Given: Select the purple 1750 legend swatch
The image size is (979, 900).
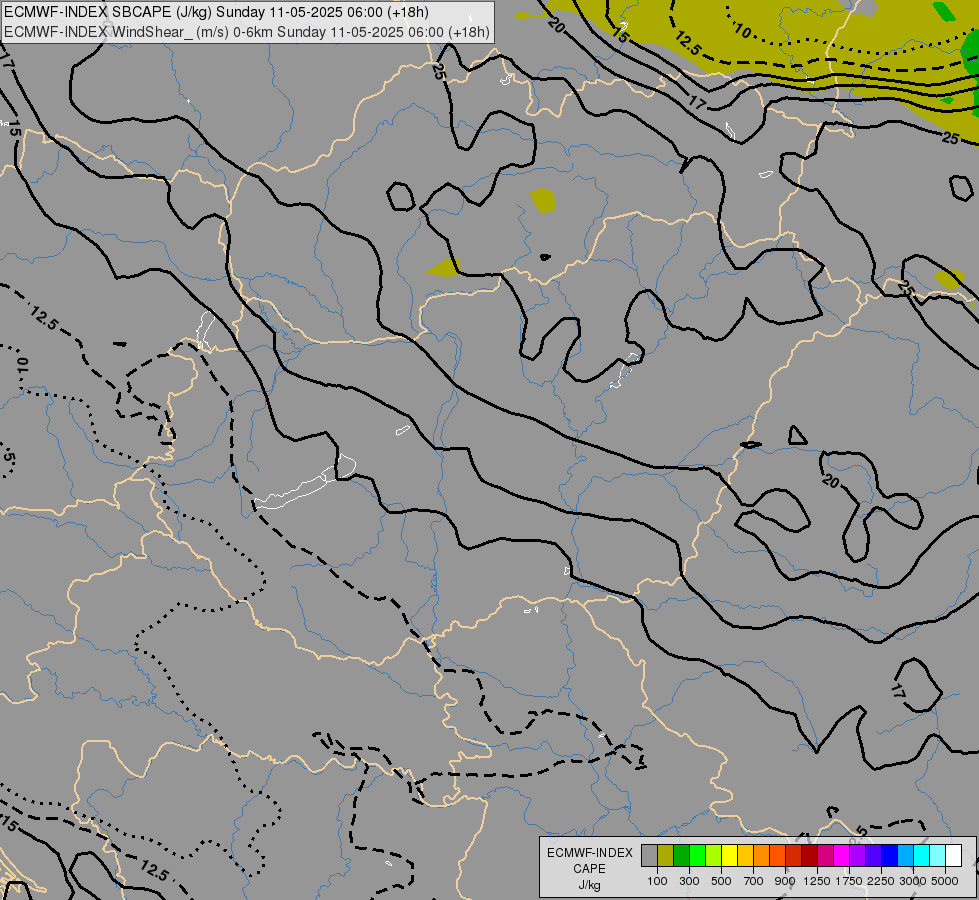Looking at the screenshot, I should (857, 855).
